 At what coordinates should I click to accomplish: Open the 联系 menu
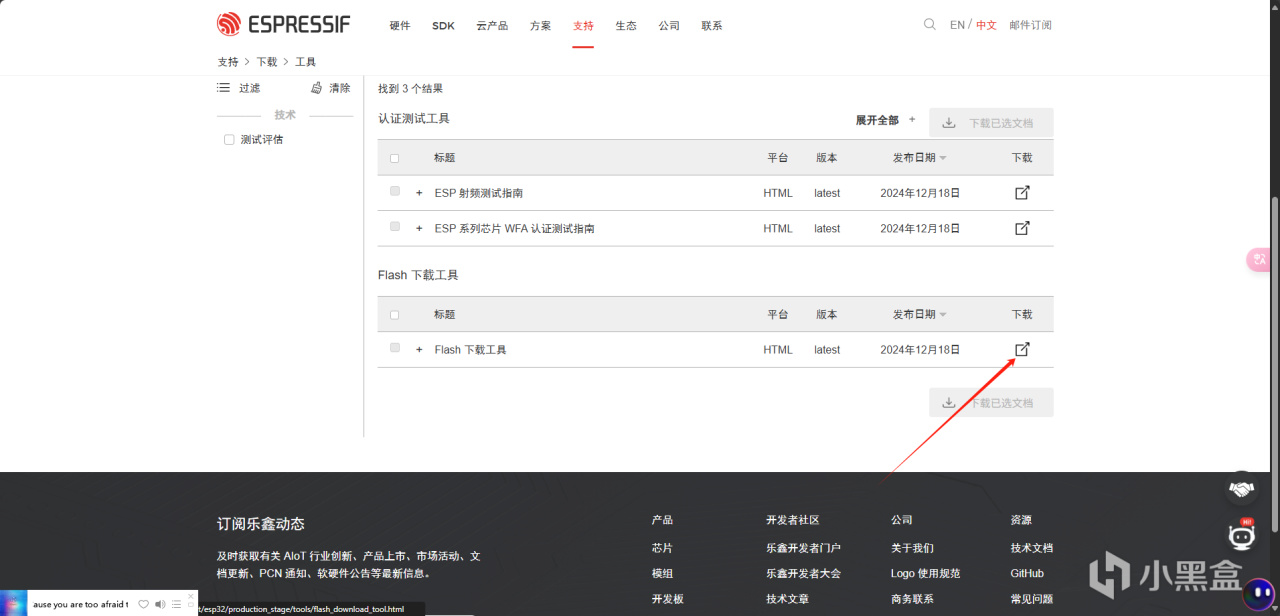click(712, 26)
